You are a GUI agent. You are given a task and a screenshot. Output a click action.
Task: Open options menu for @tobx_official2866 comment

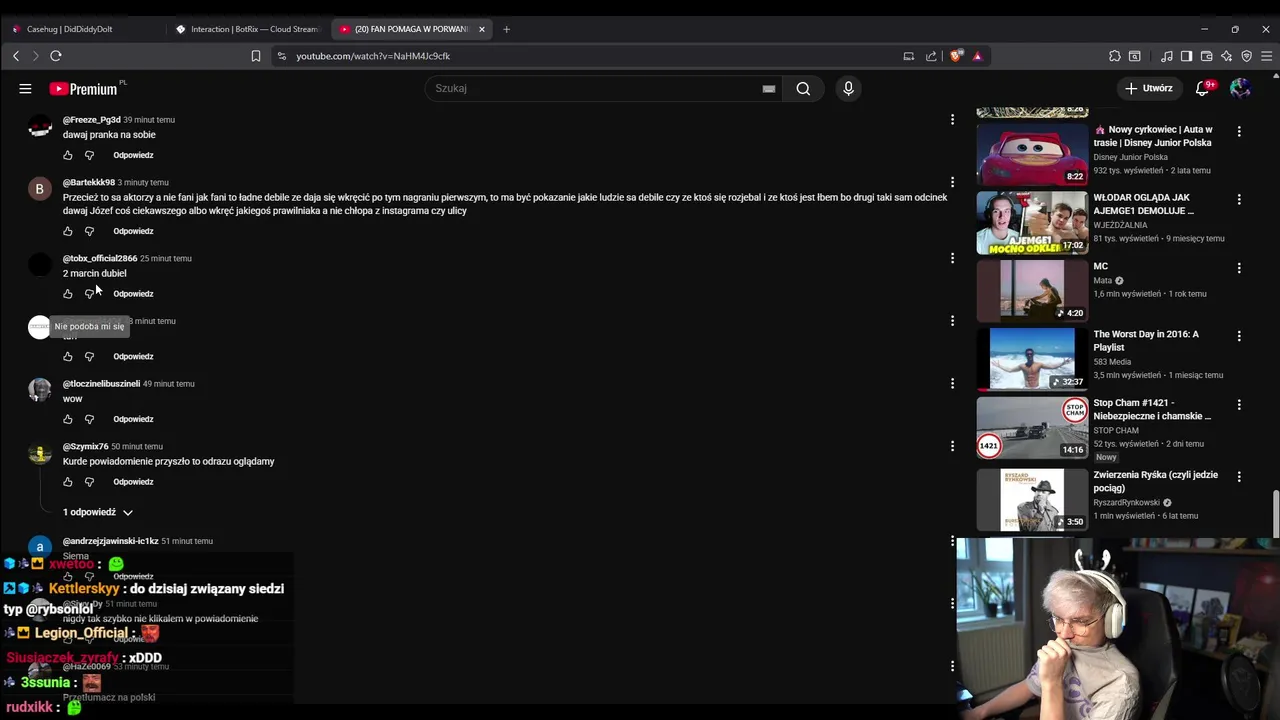pos(952,258)
